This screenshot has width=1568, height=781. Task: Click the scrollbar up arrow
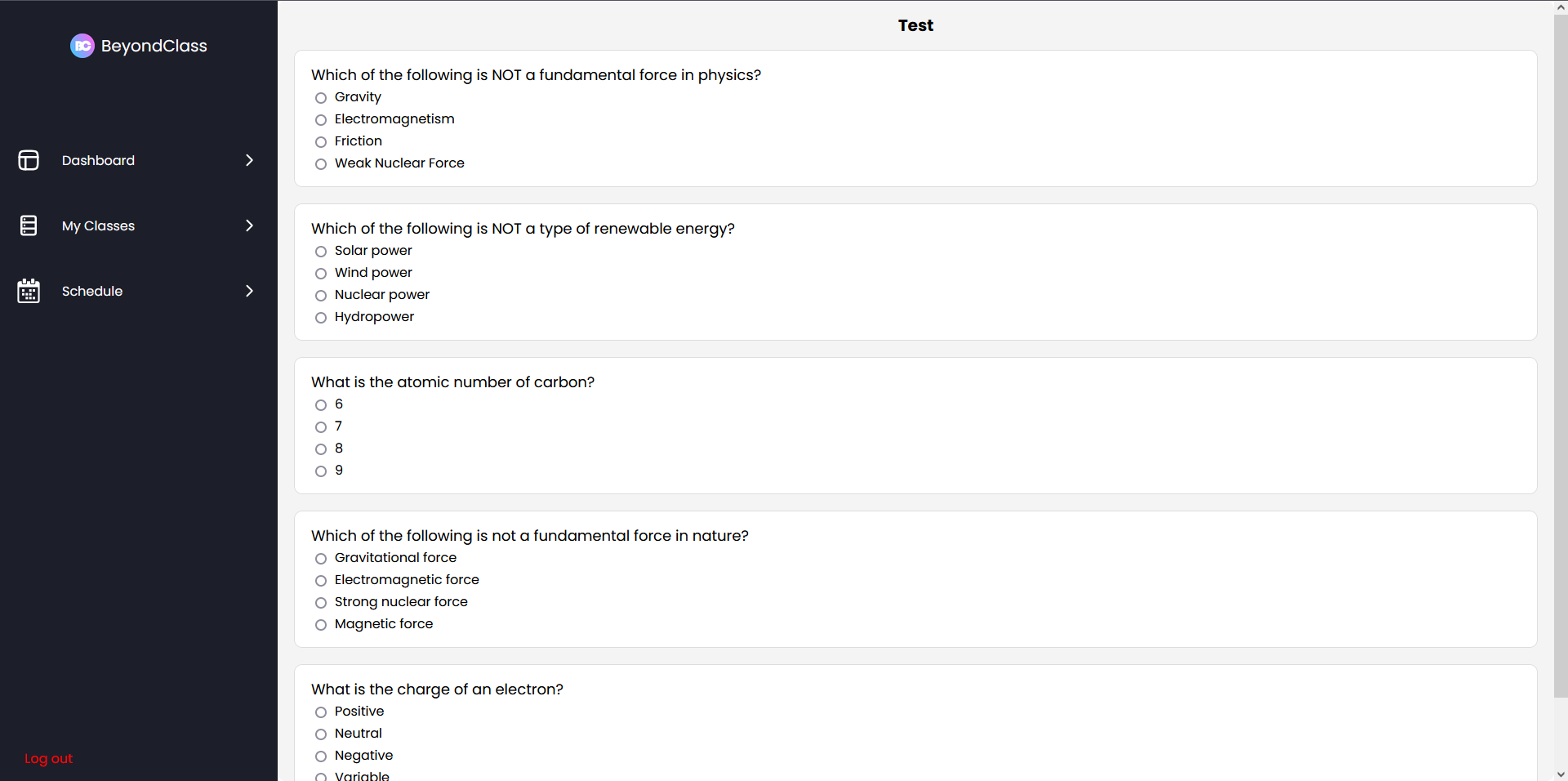click(x=1561, y=7)
